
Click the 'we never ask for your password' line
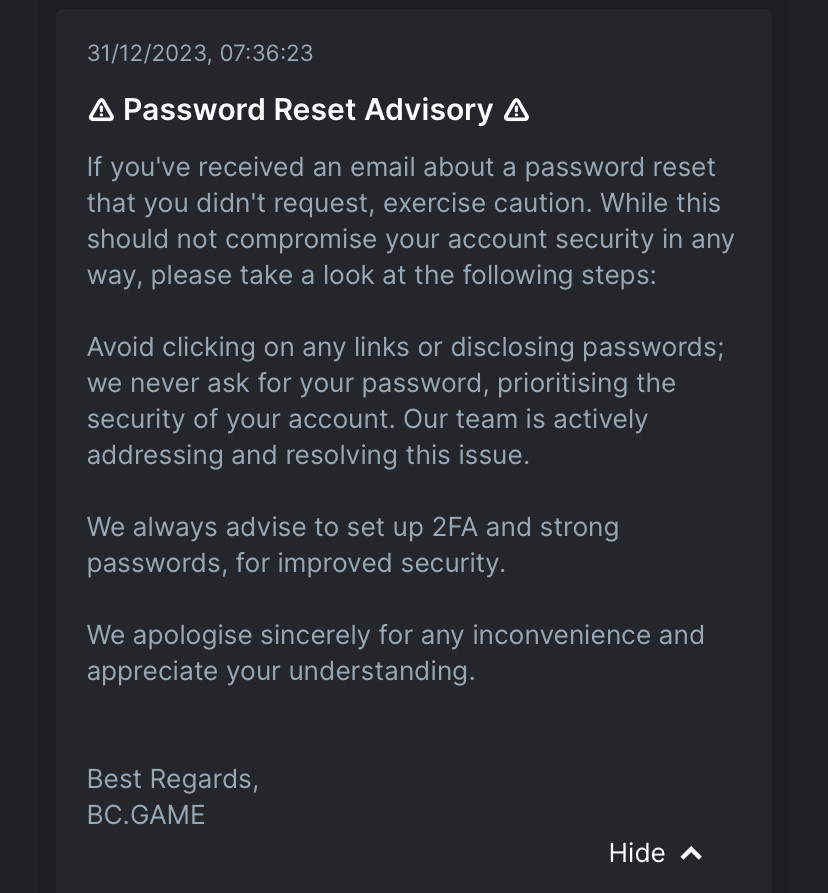click(x=382, y=383)
